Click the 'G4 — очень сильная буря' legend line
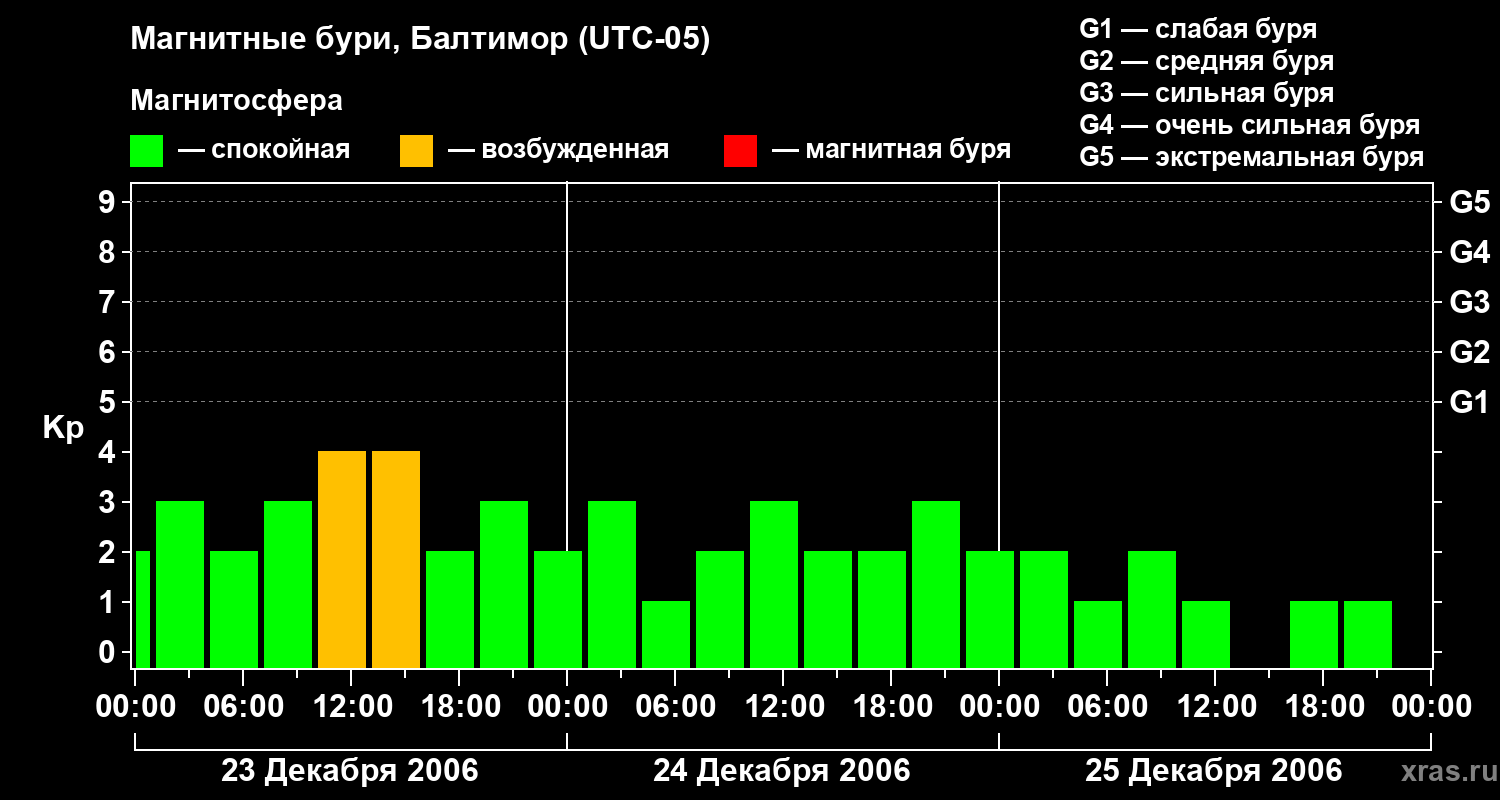 coord(1250,126)
